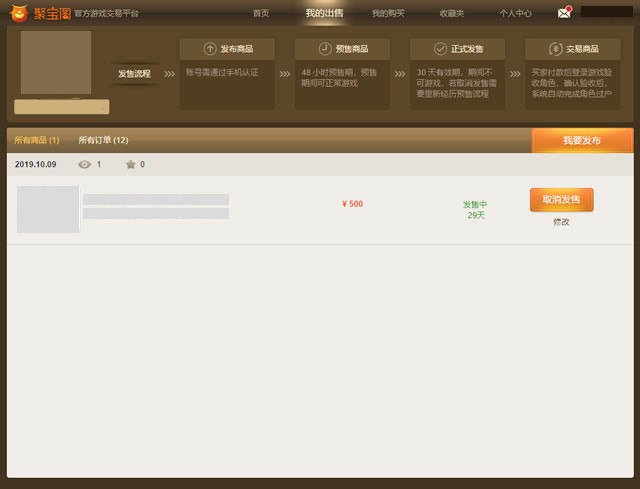Go to 首页 in top navigation
Image resolution: width=640 pixels, height=489 pixels.
[x=261, y=13]
